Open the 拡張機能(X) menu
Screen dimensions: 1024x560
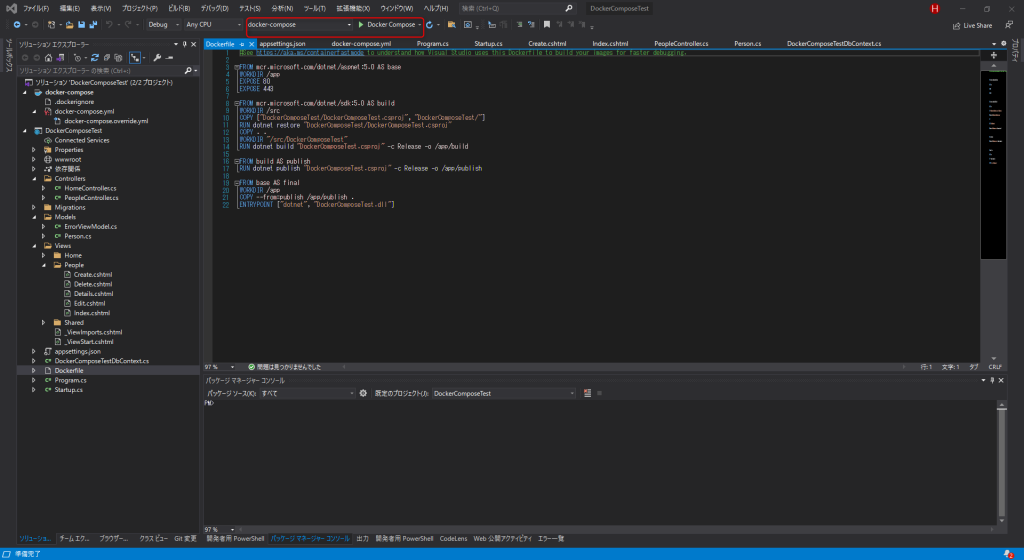353,8
